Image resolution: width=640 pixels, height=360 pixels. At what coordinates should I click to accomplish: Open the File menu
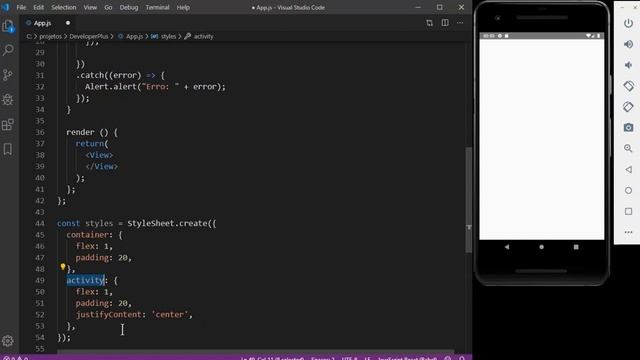21,7
